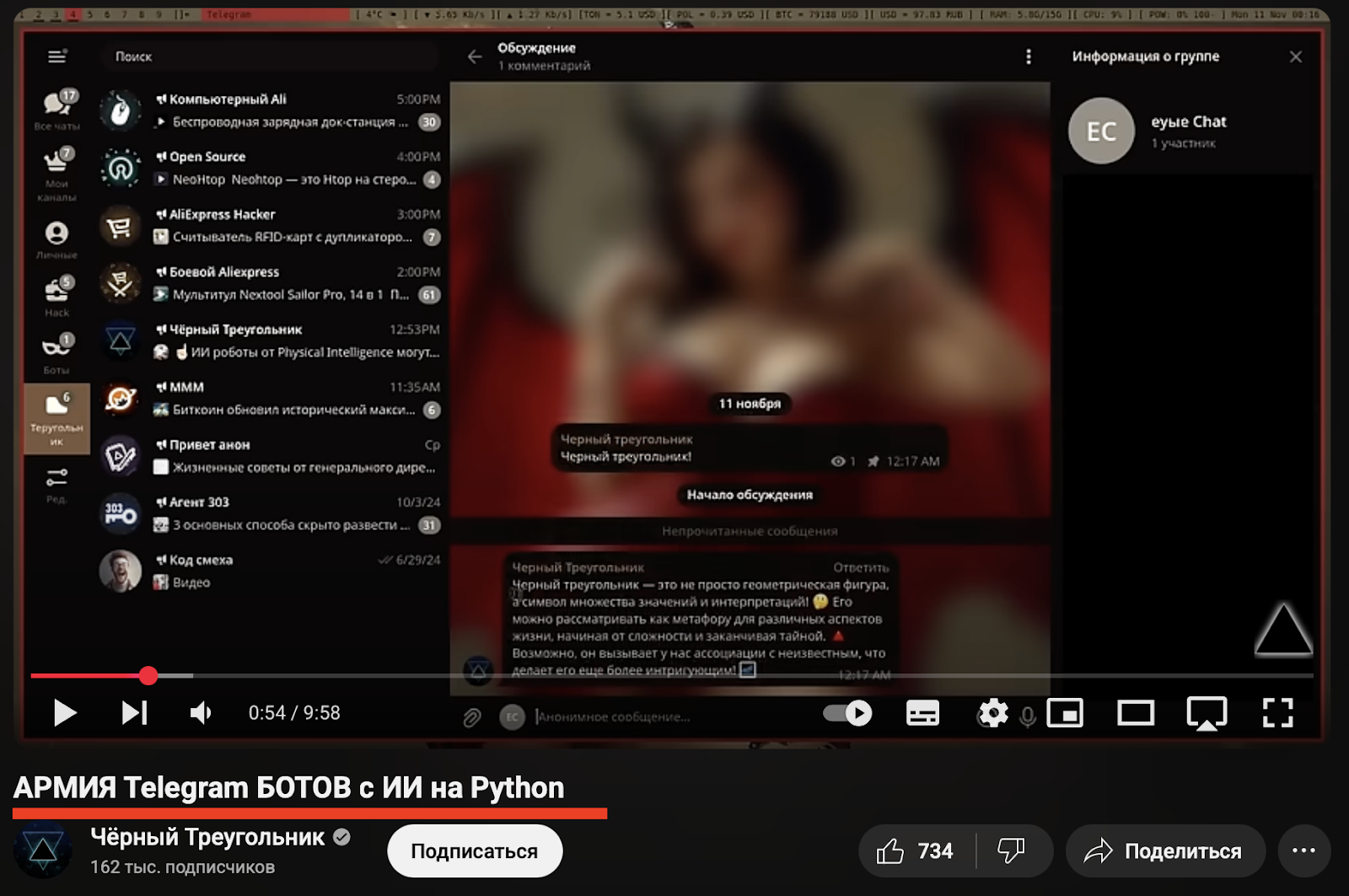Open the Open Source chat

point(270,168)
